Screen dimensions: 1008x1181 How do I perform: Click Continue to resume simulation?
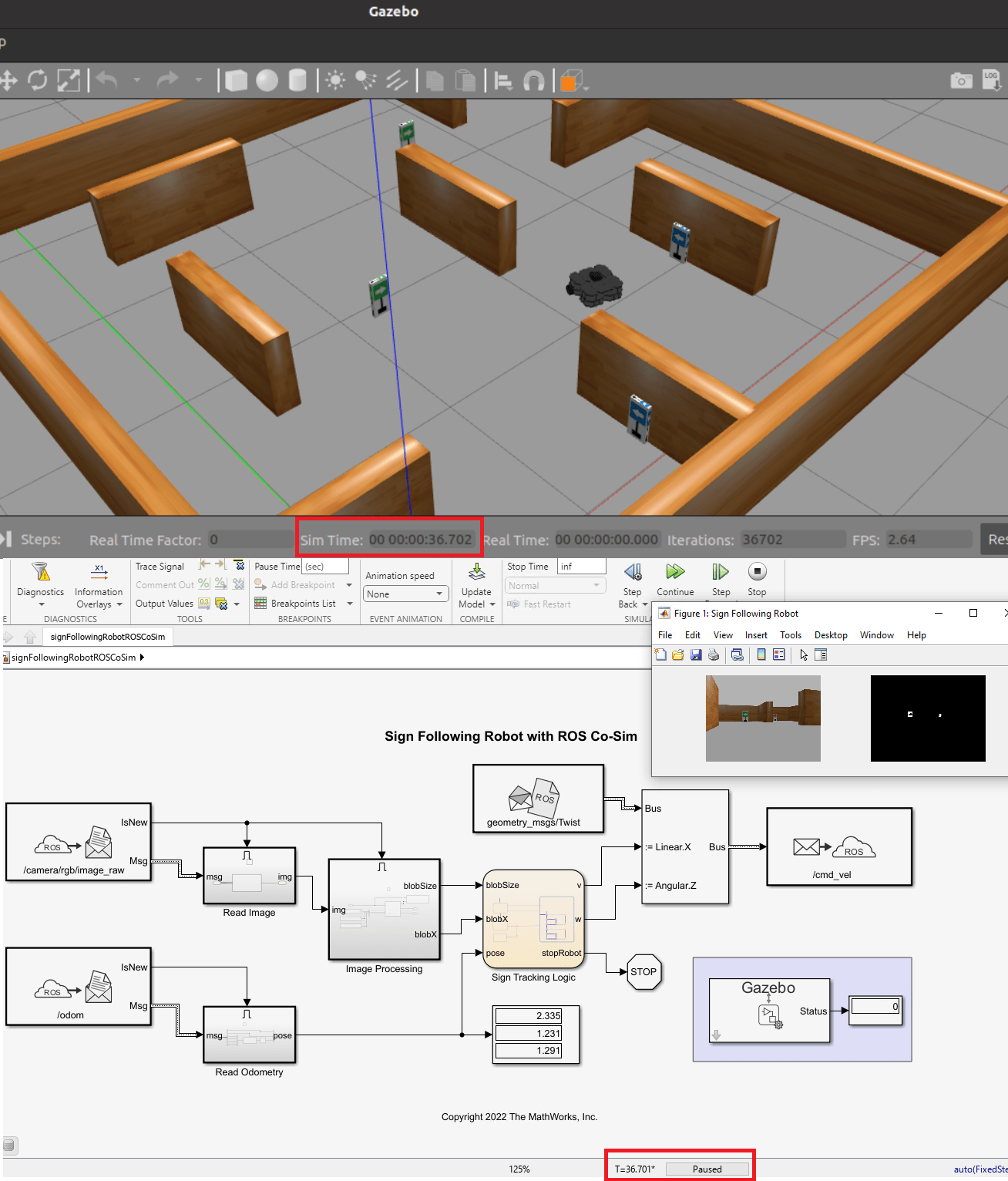(x=675, y=580)
